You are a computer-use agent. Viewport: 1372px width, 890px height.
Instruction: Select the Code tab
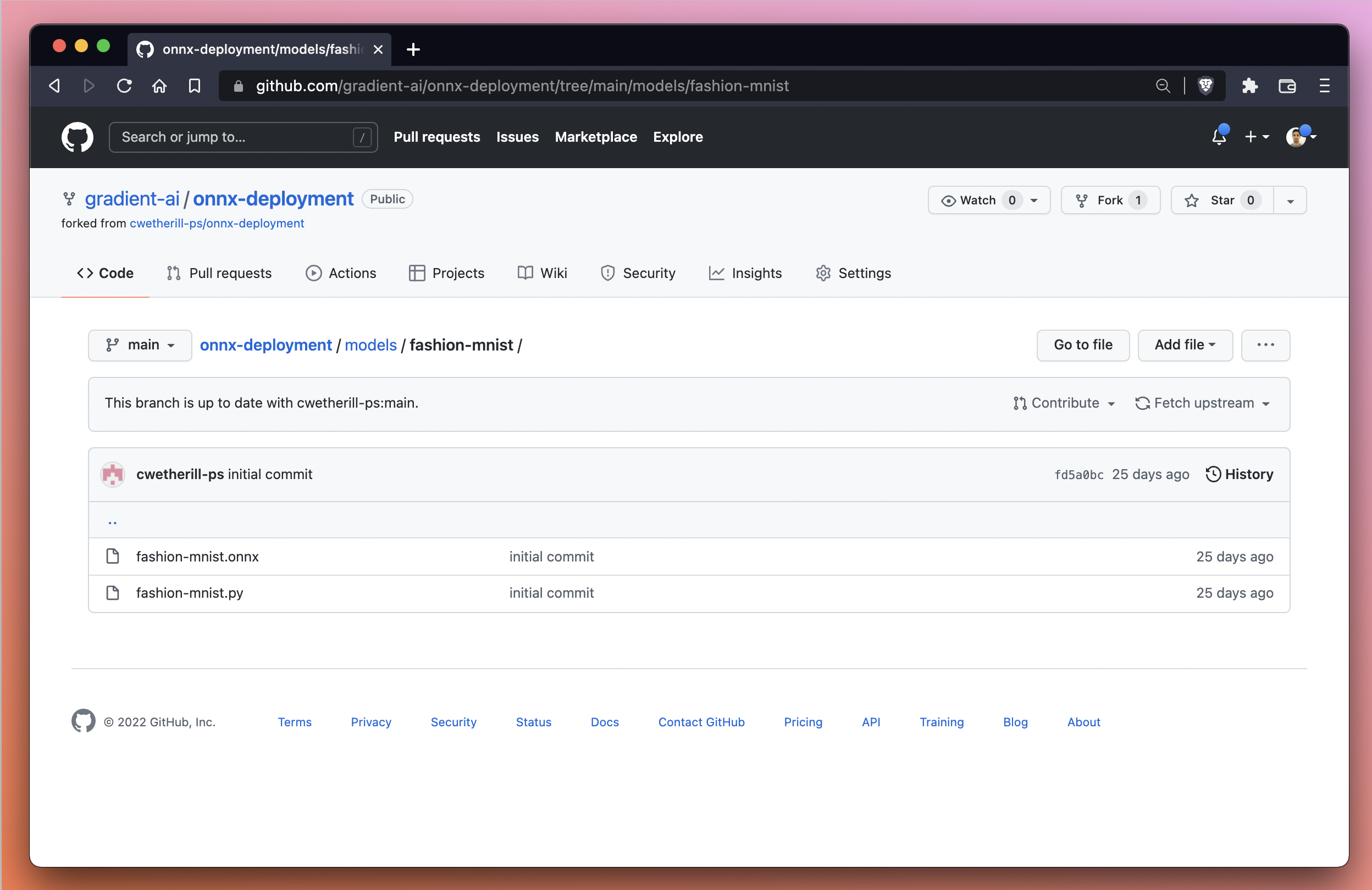105,273
